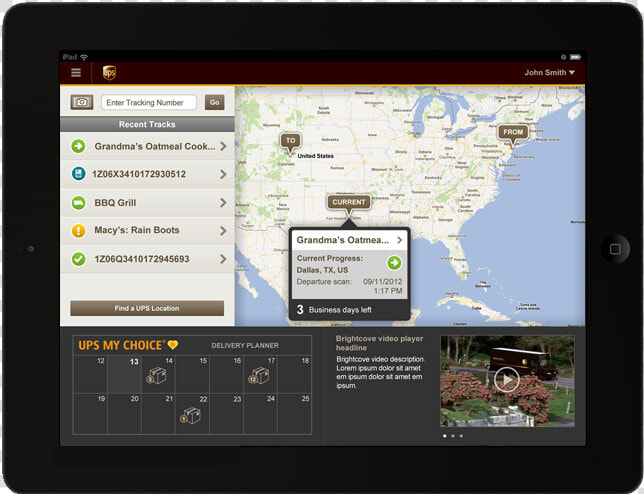Image resolution: width=644 pixels, height=494 pixels.
Task: Tap package icon on day 22
Action: 191,416
